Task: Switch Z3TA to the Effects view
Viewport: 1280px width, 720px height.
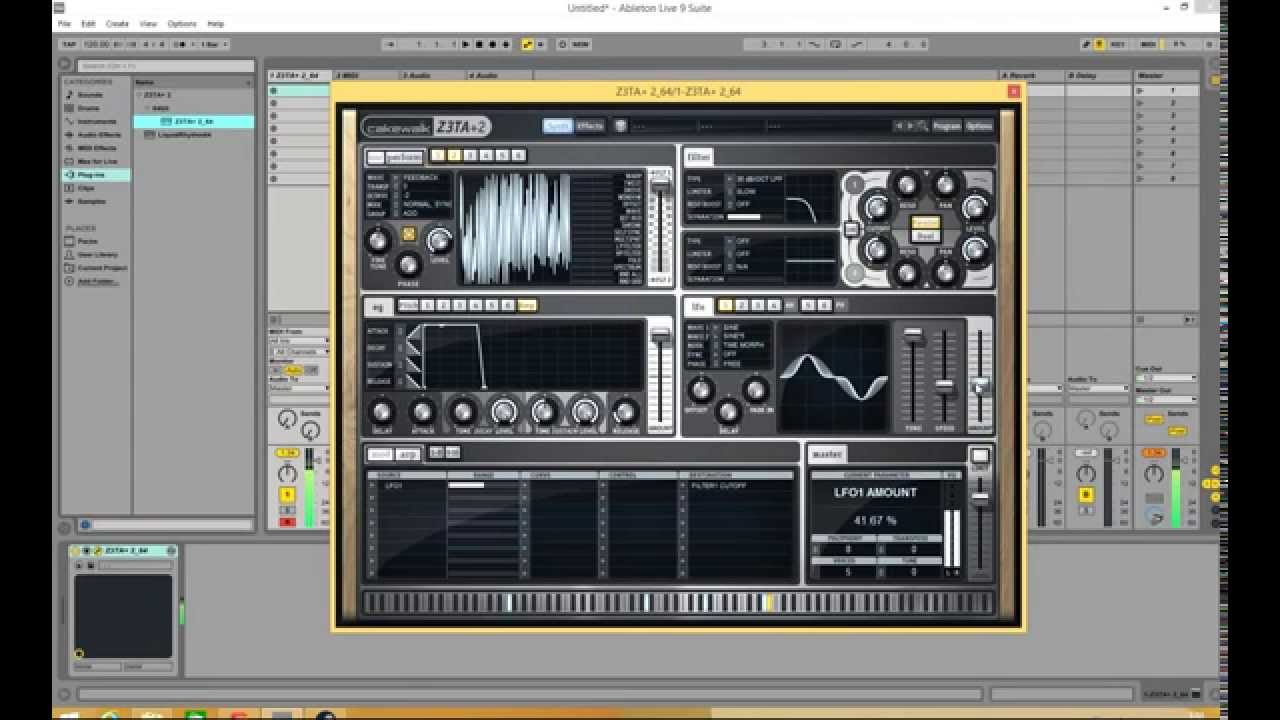Action: [x=590, y=126]
